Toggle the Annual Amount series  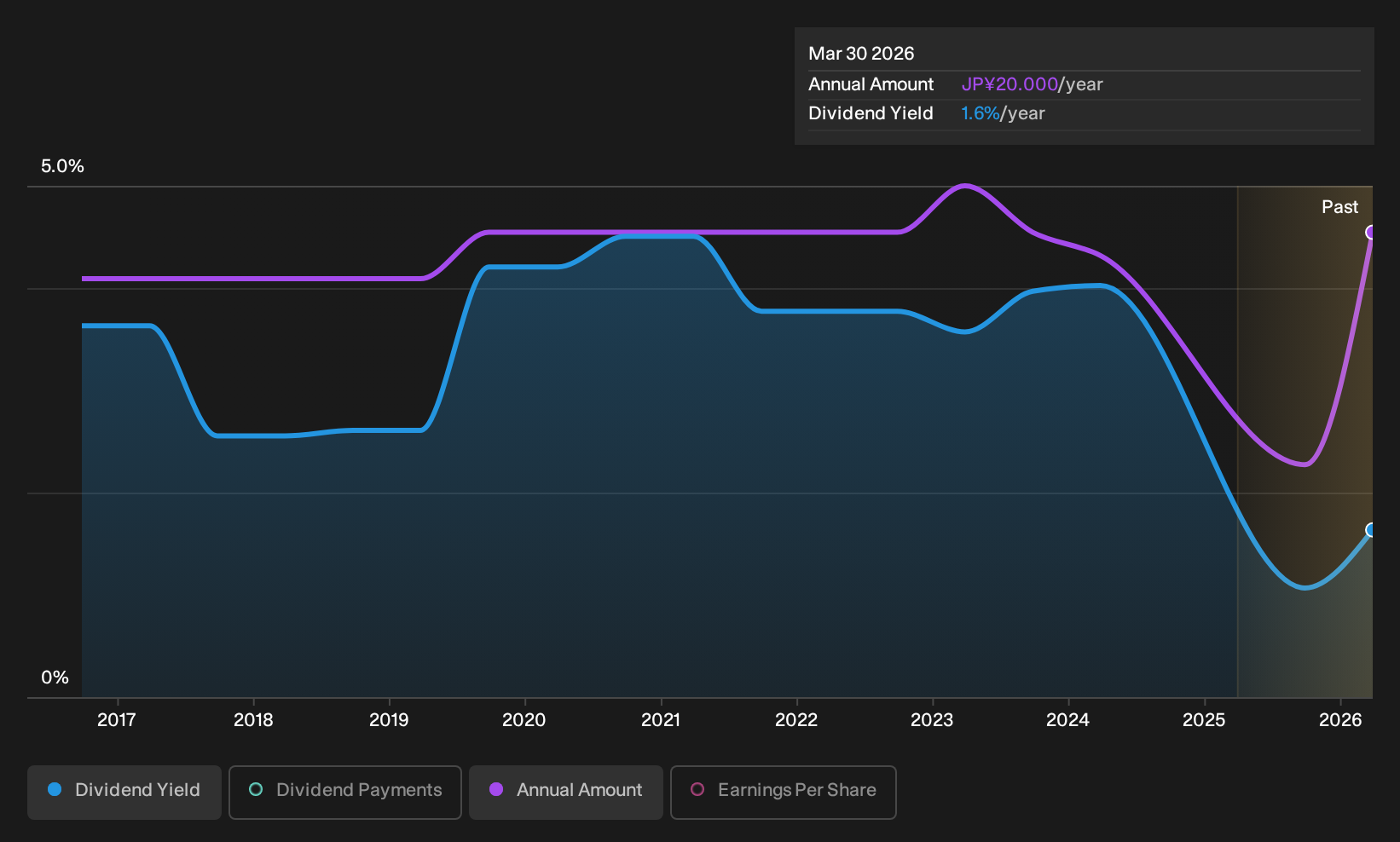pyautogui.click(x=566, y=792)
